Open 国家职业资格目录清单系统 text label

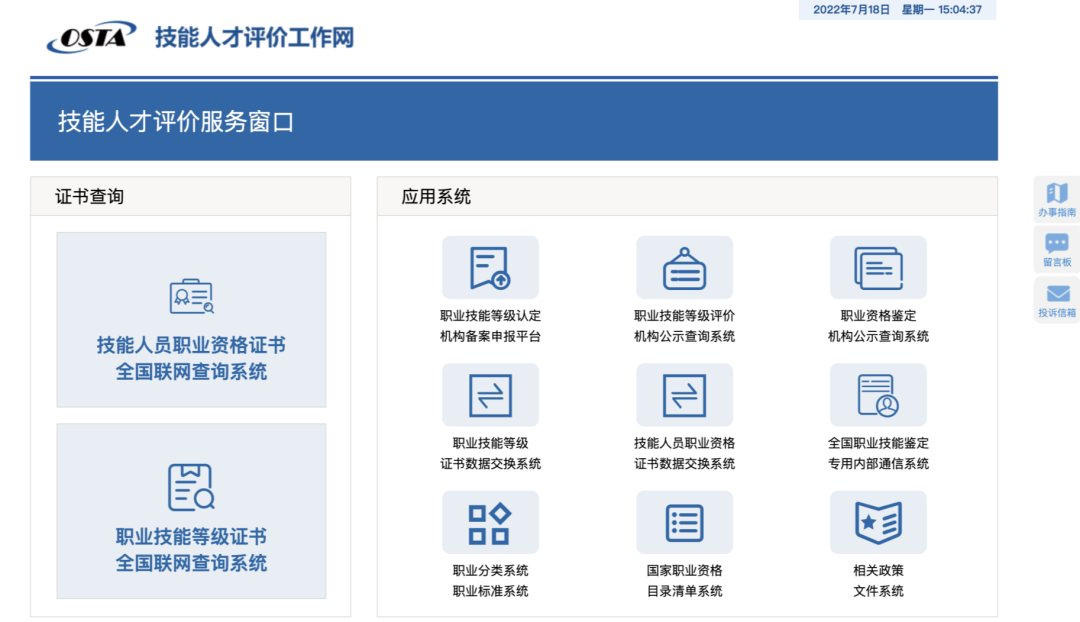tap(685, 581)
